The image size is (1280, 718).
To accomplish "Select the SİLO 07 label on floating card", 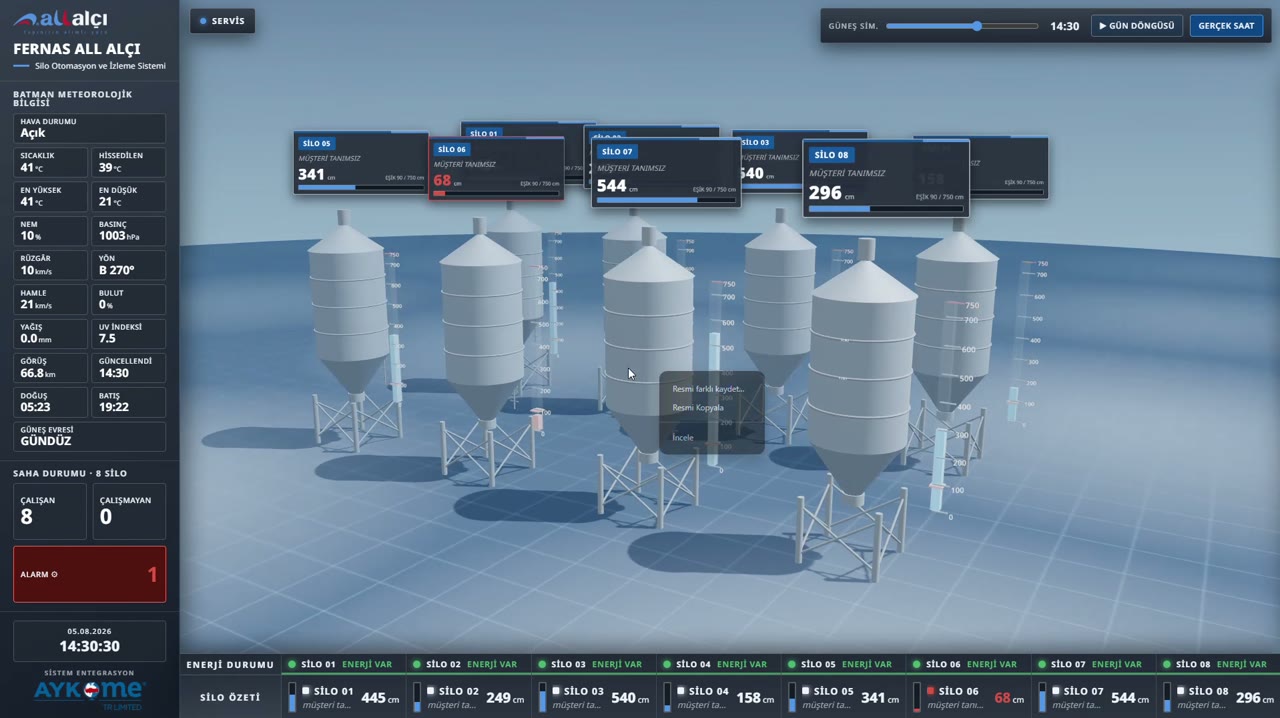I will pyautogui.click(x=617, y=152).
